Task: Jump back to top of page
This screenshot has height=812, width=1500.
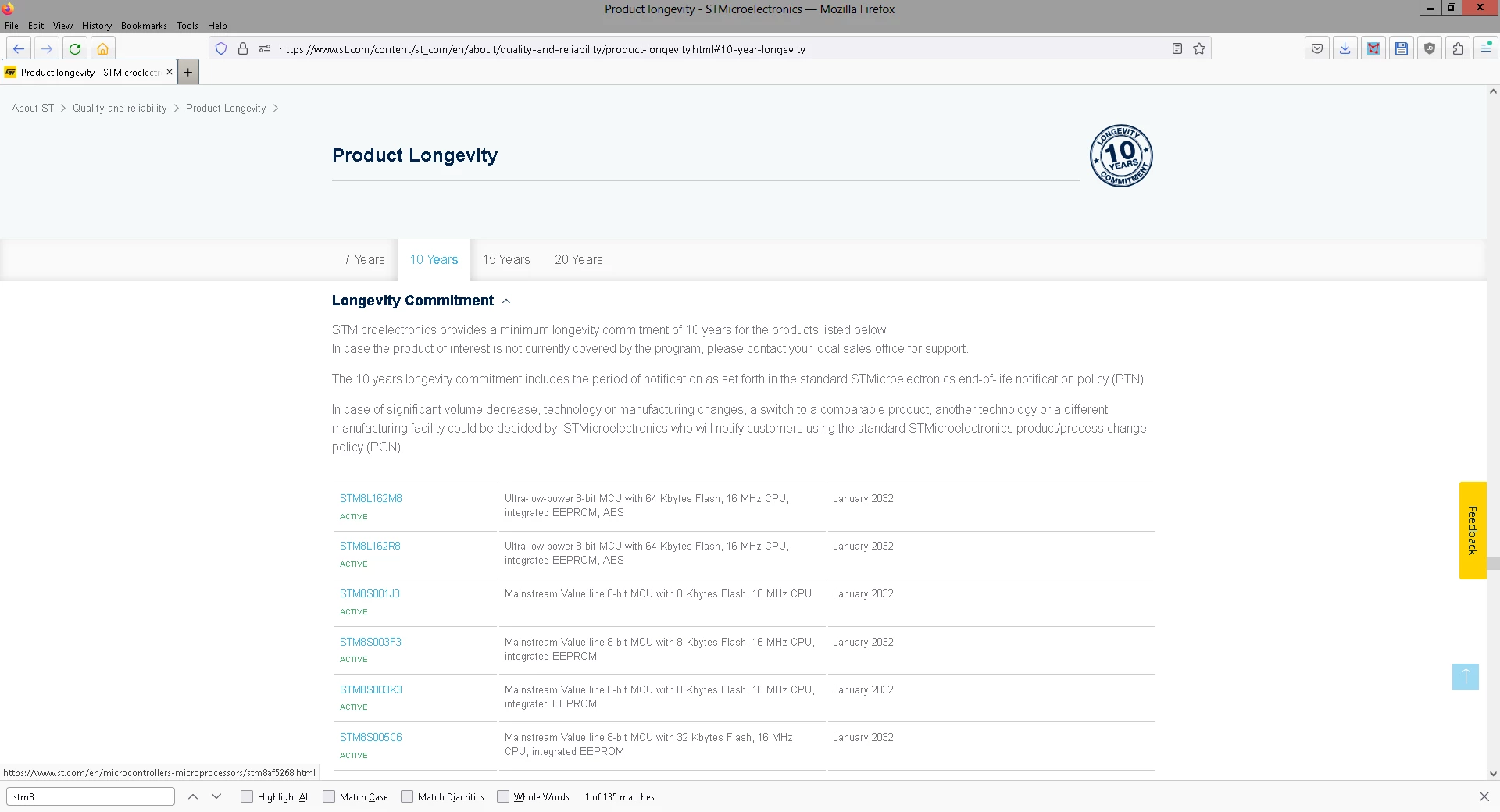Action: click(x=1466, y=676)
